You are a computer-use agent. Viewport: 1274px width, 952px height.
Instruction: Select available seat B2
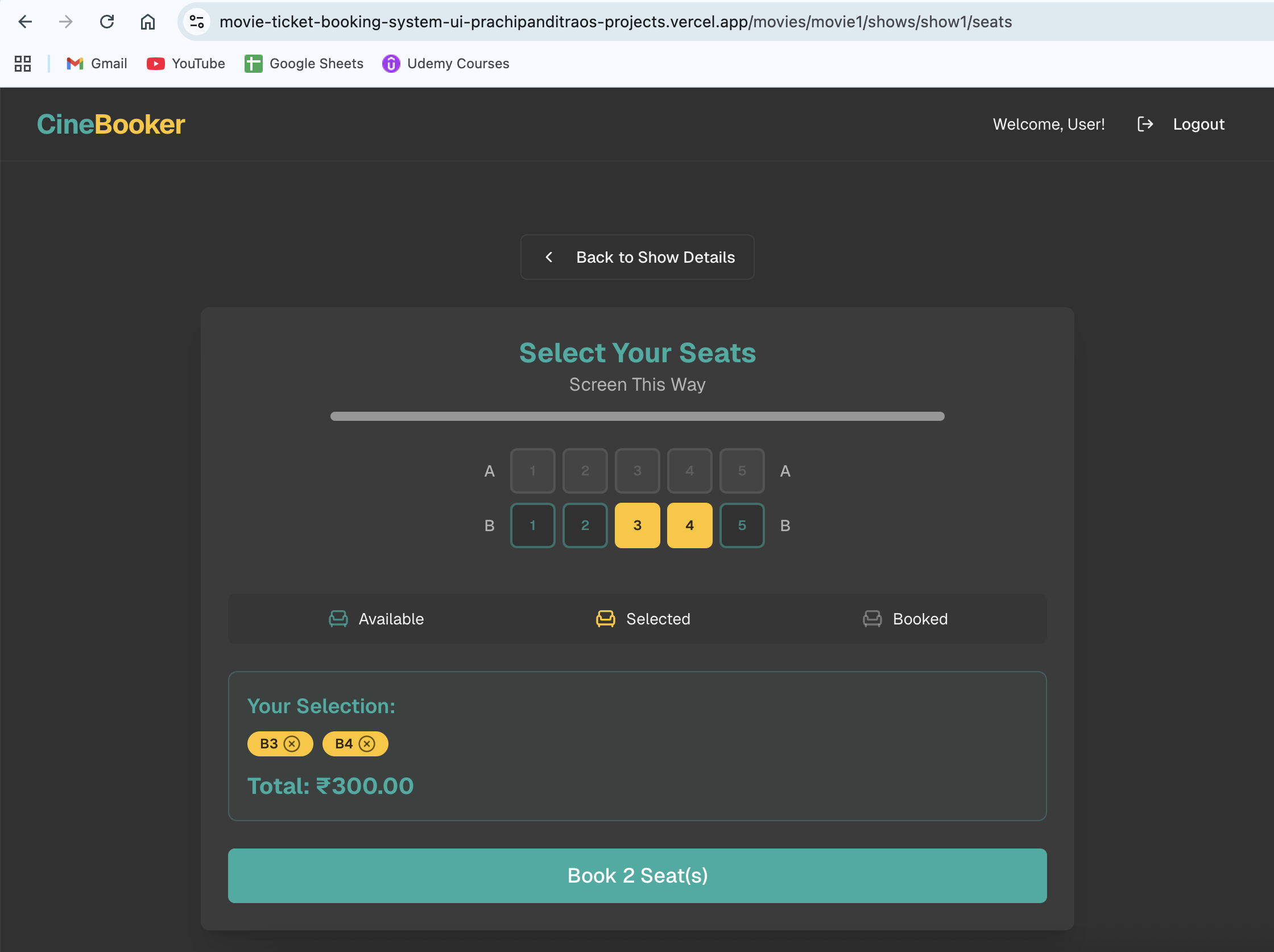click(585, 525)
